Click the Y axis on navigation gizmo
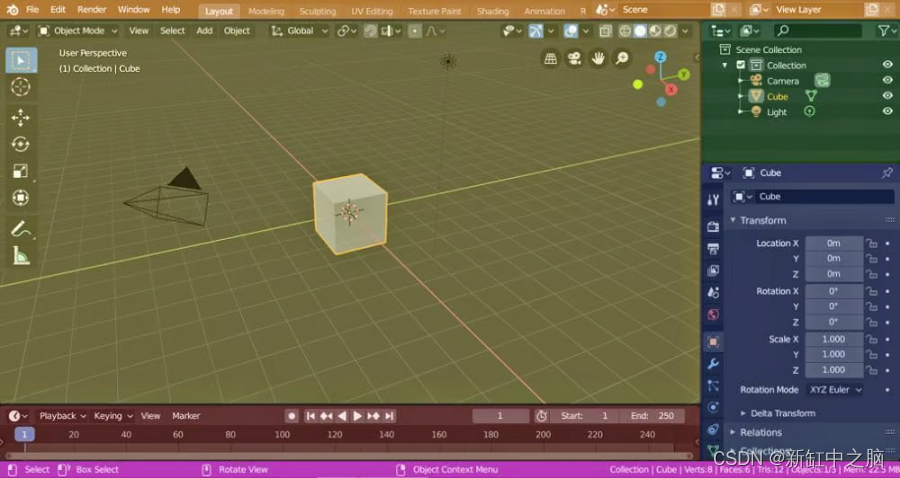Viewport: 900px width, 478px height. click(x=684, y=75)
